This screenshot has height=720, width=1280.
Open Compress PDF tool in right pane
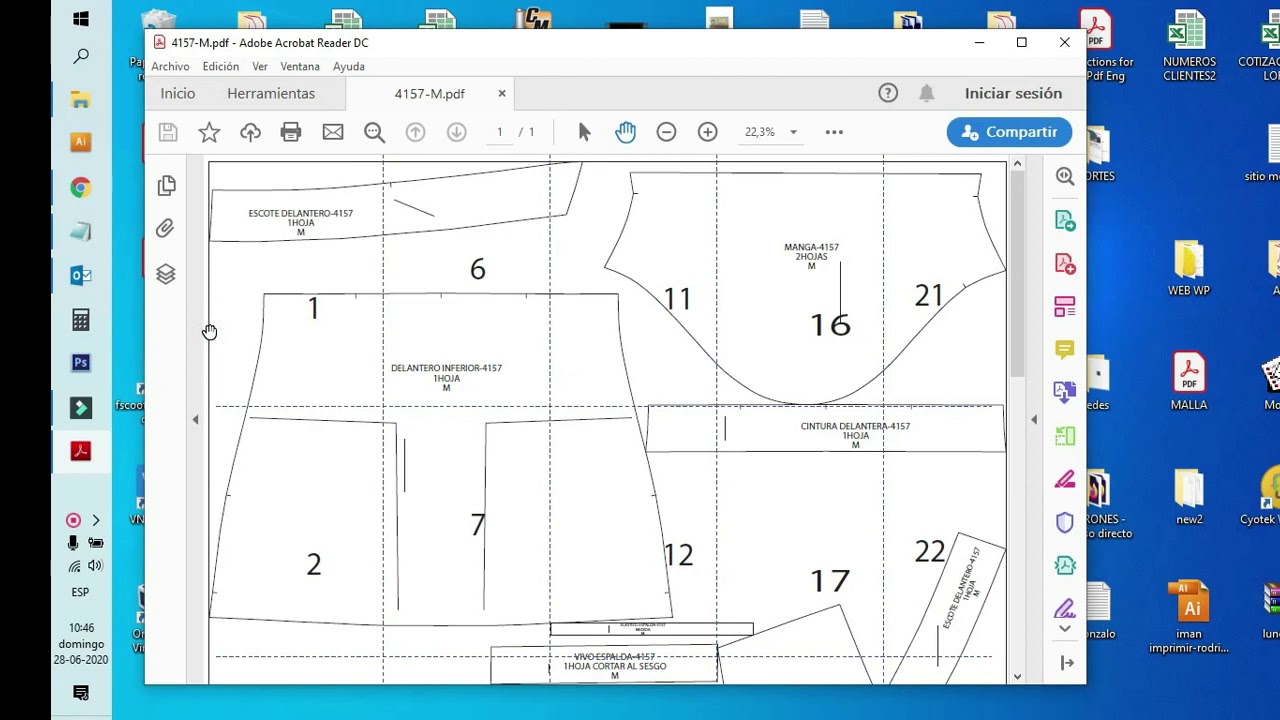coord(1065,565)
